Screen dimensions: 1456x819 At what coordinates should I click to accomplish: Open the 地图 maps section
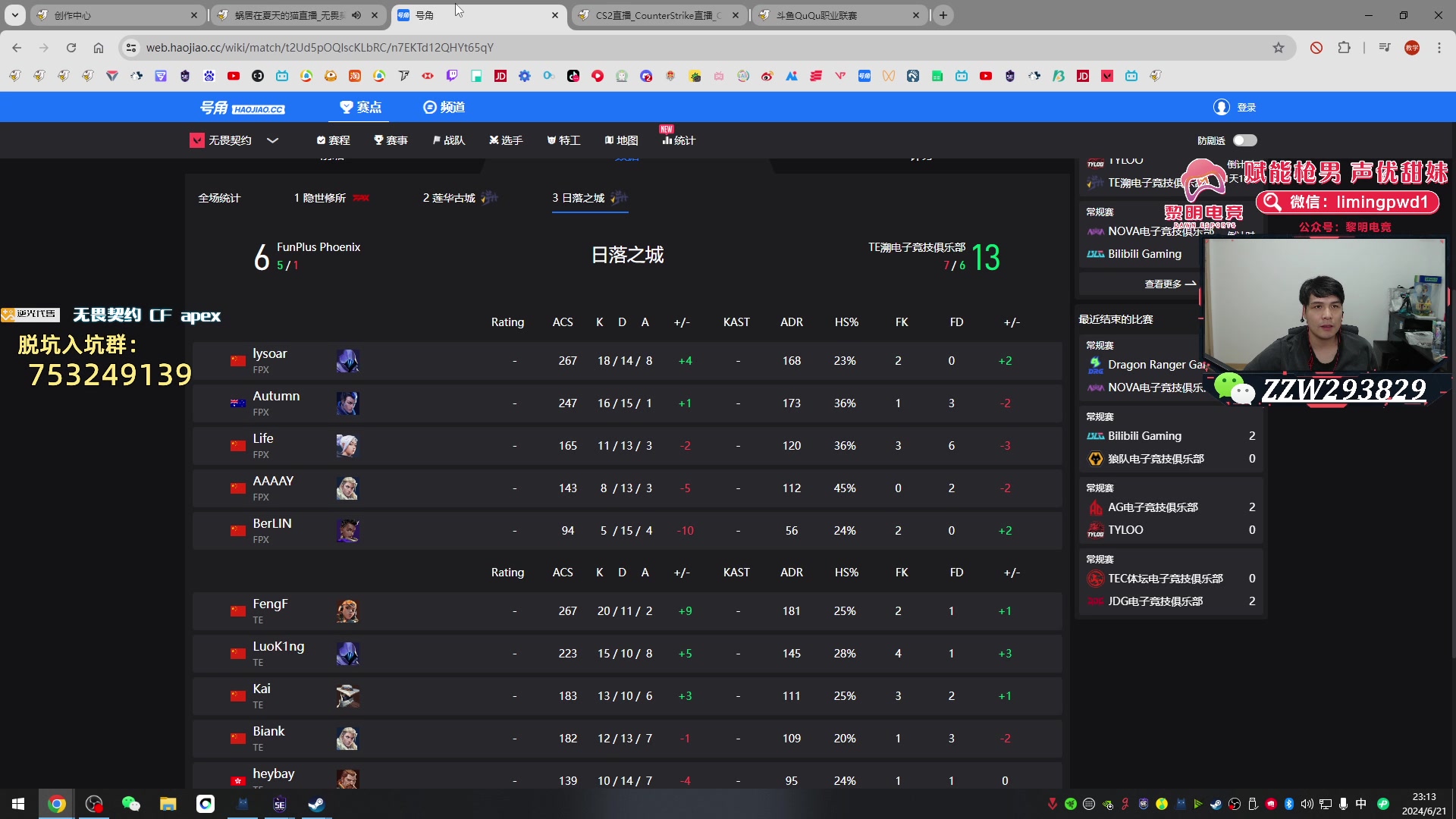(x=621, y=140)
